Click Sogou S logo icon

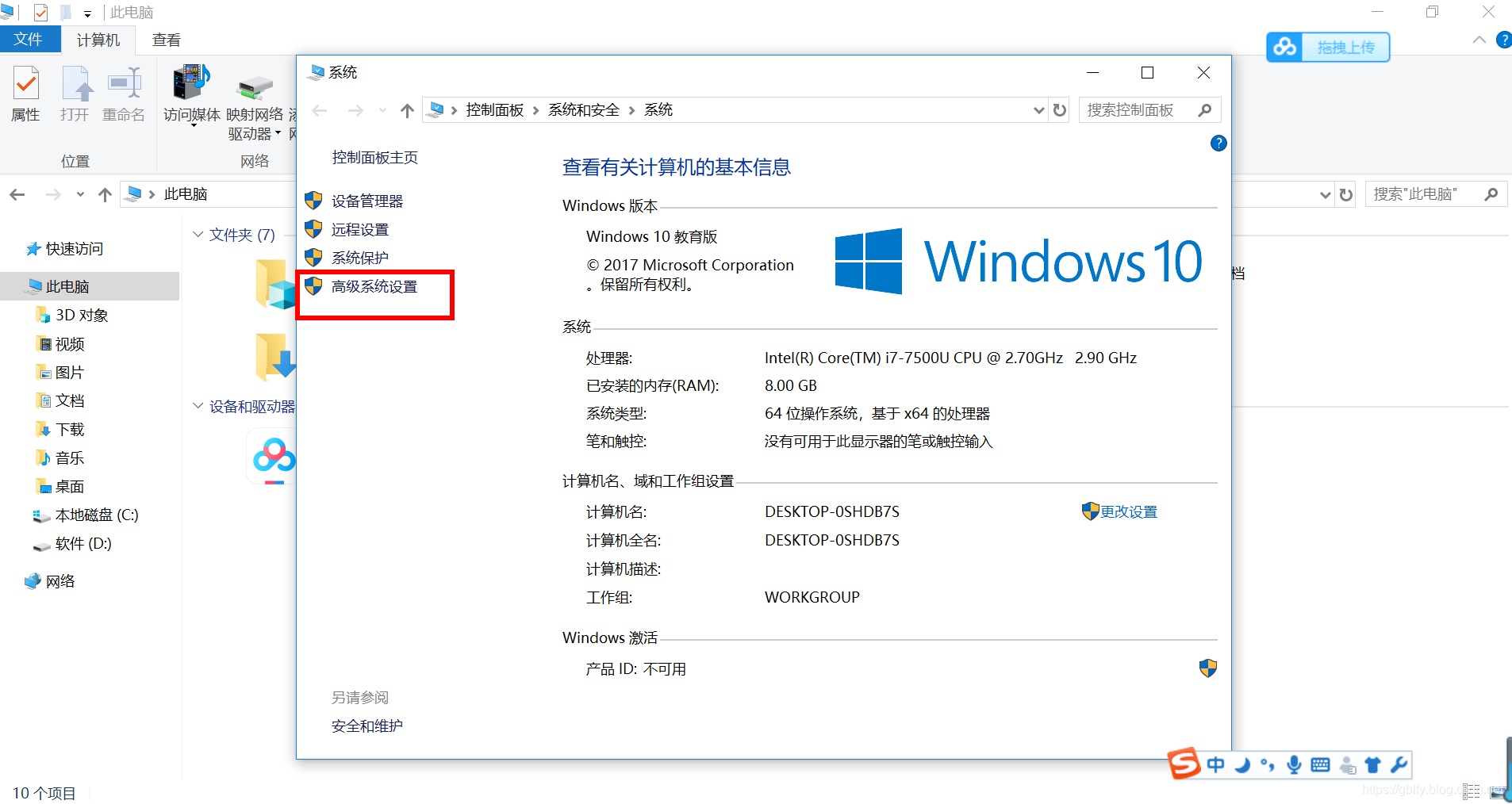1184,764
